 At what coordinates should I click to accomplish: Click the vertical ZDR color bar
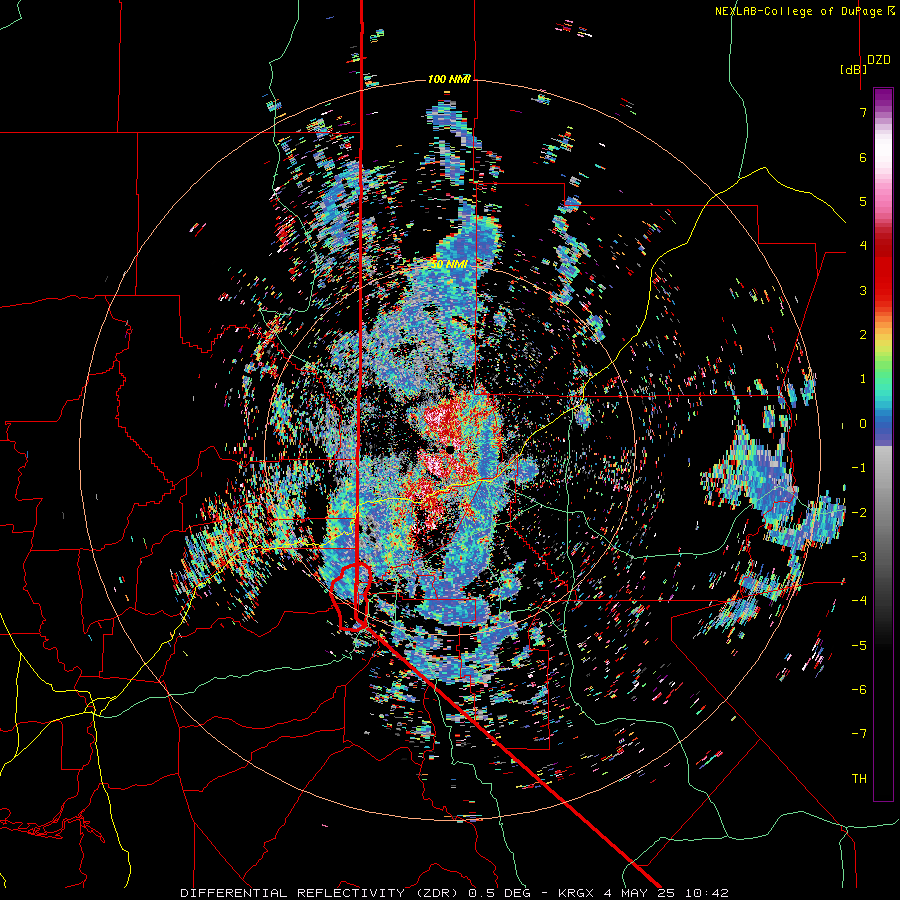[883, 444]
